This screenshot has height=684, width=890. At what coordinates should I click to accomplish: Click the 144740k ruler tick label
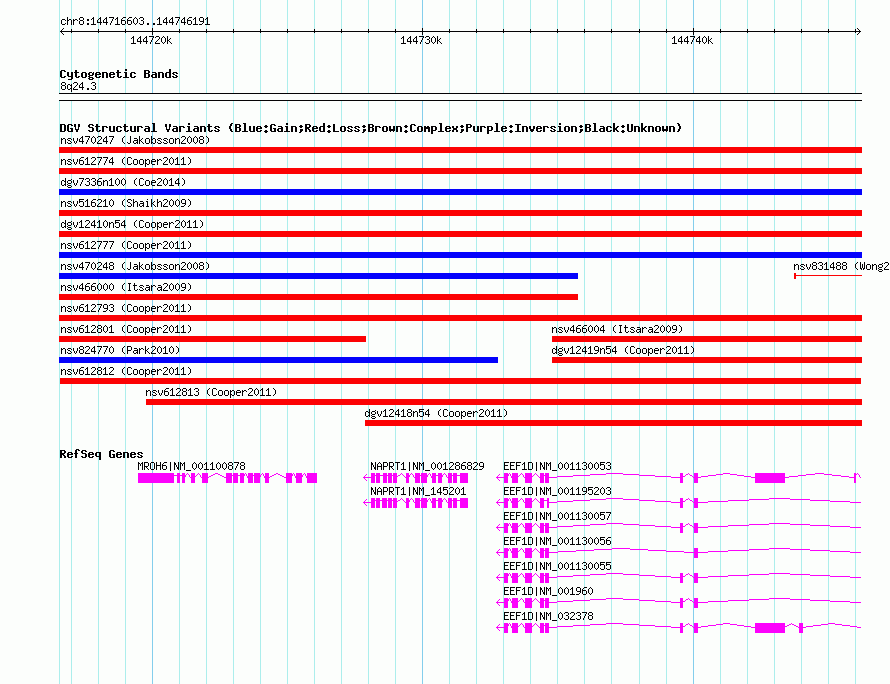pos(692,40)
